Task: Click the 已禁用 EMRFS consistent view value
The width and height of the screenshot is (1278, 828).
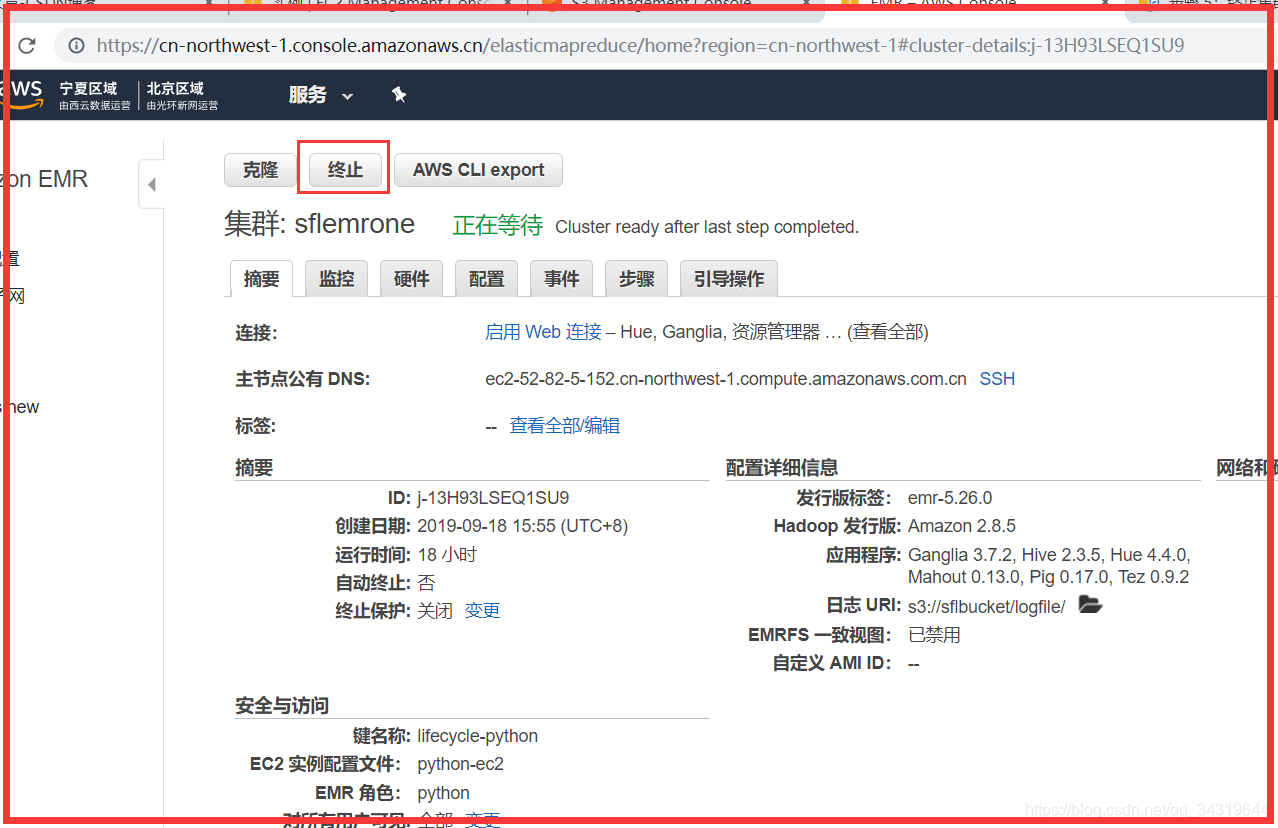Action: coord(934,635)
